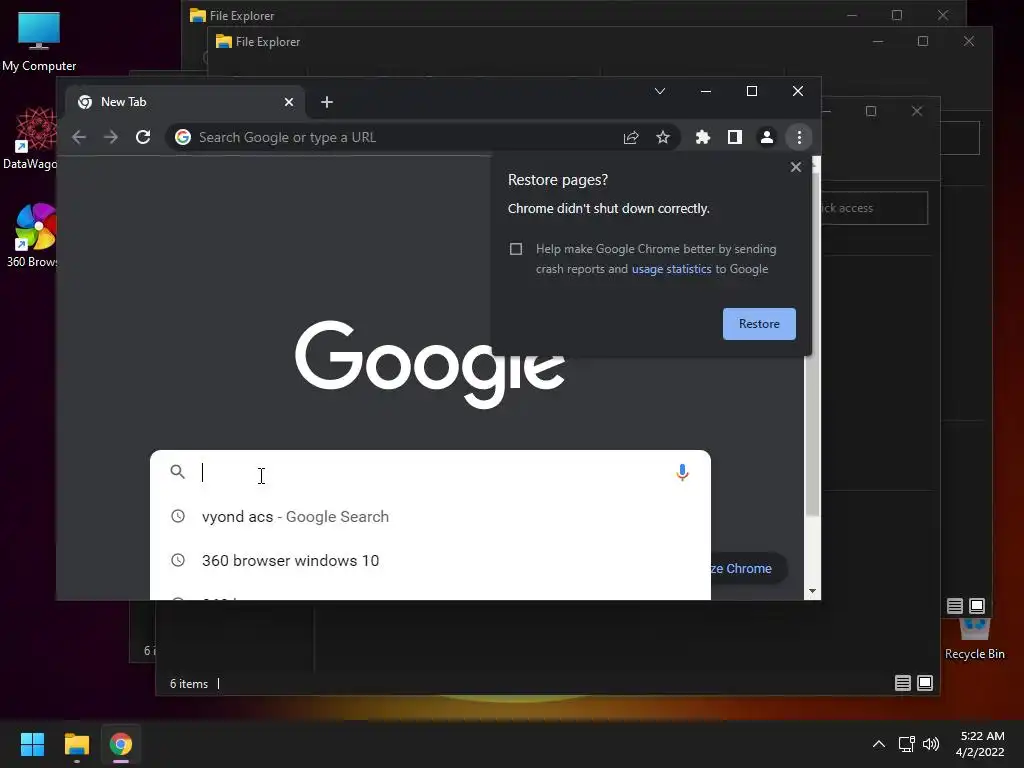Select 'vyond acs' search suggestion
1024x768 pixels.
tap(430, 517)
